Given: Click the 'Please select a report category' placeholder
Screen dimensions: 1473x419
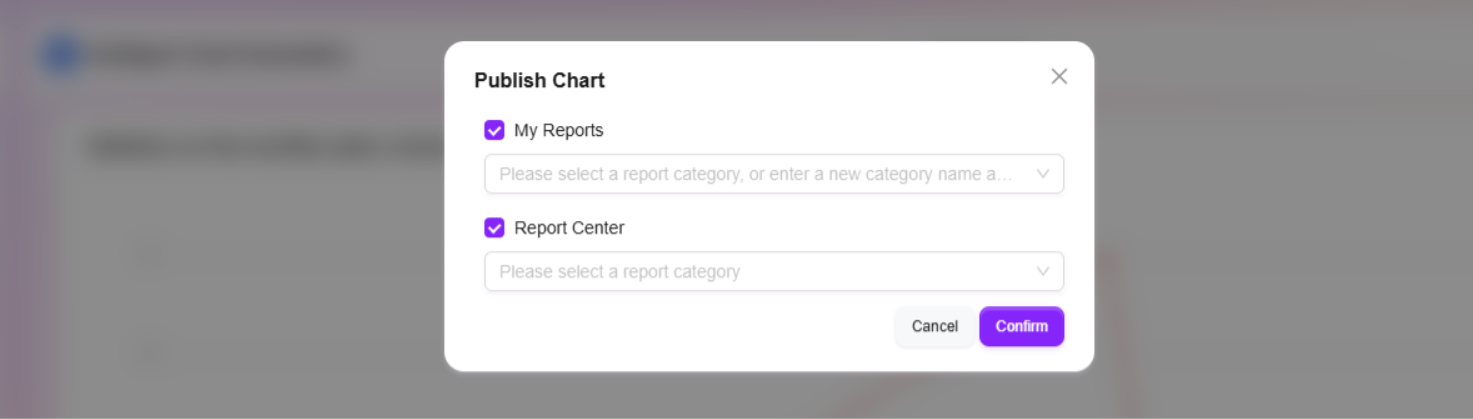Looking at the screenshot, I should click(620, 272).
